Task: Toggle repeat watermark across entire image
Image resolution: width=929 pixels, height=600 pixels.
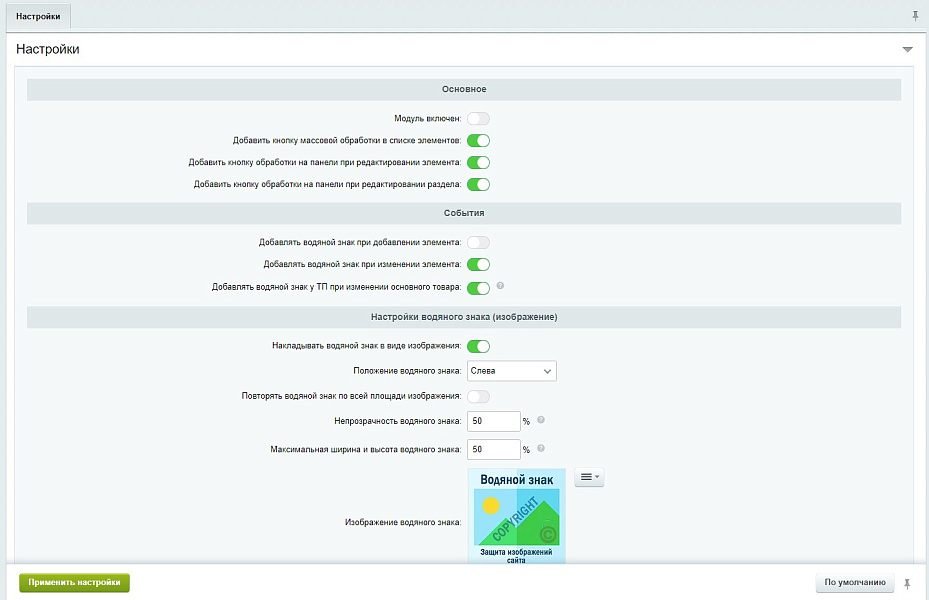Action: 478,396
